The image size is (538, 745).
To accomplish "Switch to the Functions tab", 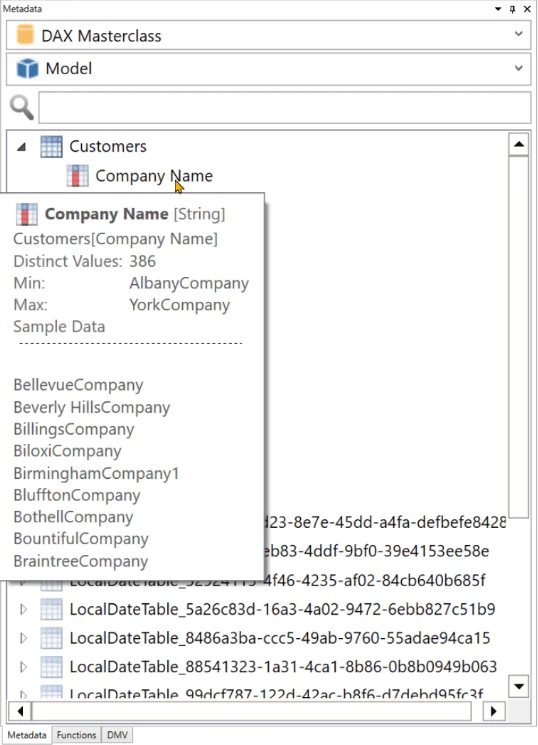I will coord(77,735).
